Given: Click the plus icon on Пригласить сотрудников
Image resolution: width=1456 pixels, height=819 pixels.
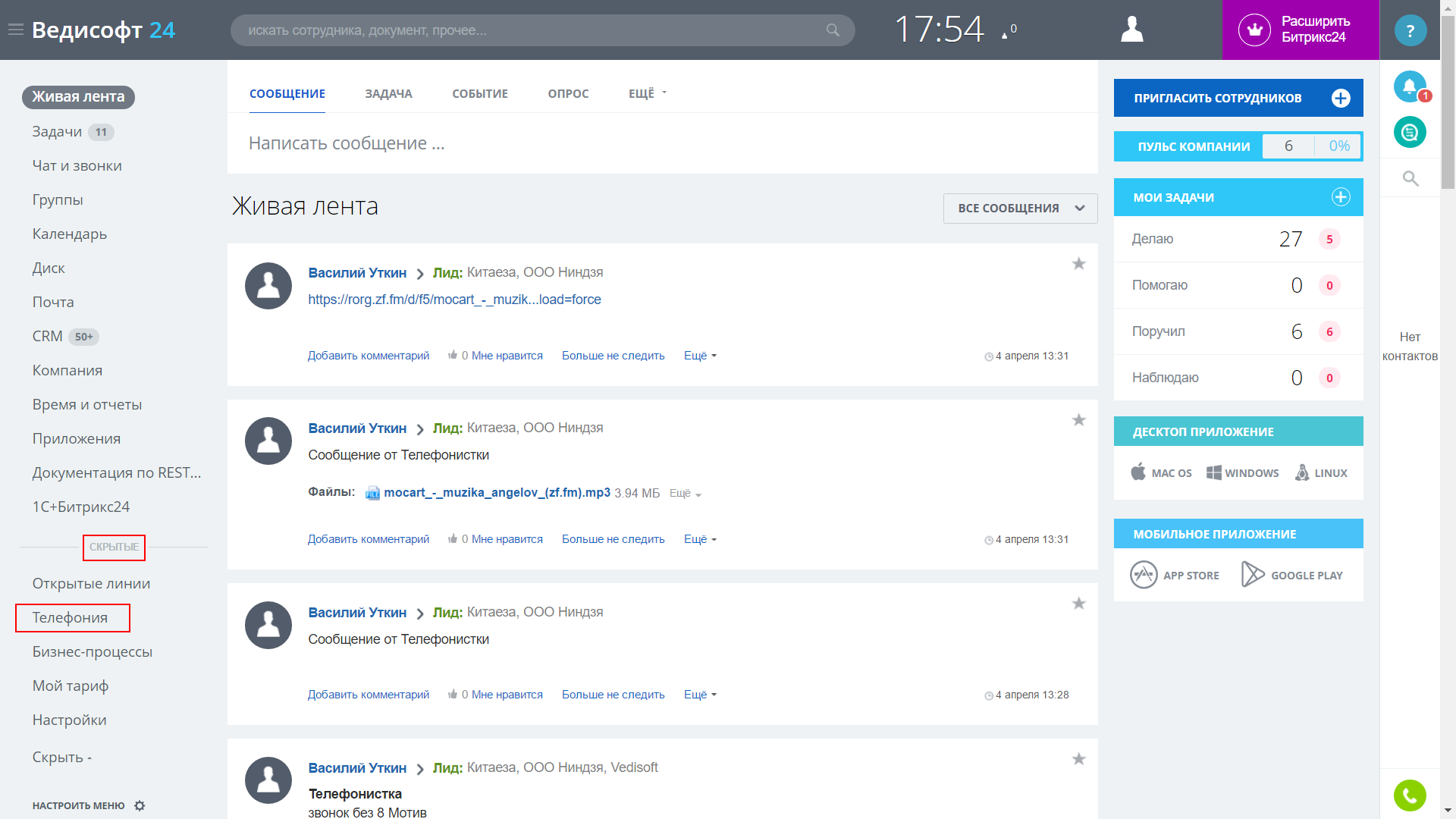Looking at the screenshot, I should pos(1341,98).
